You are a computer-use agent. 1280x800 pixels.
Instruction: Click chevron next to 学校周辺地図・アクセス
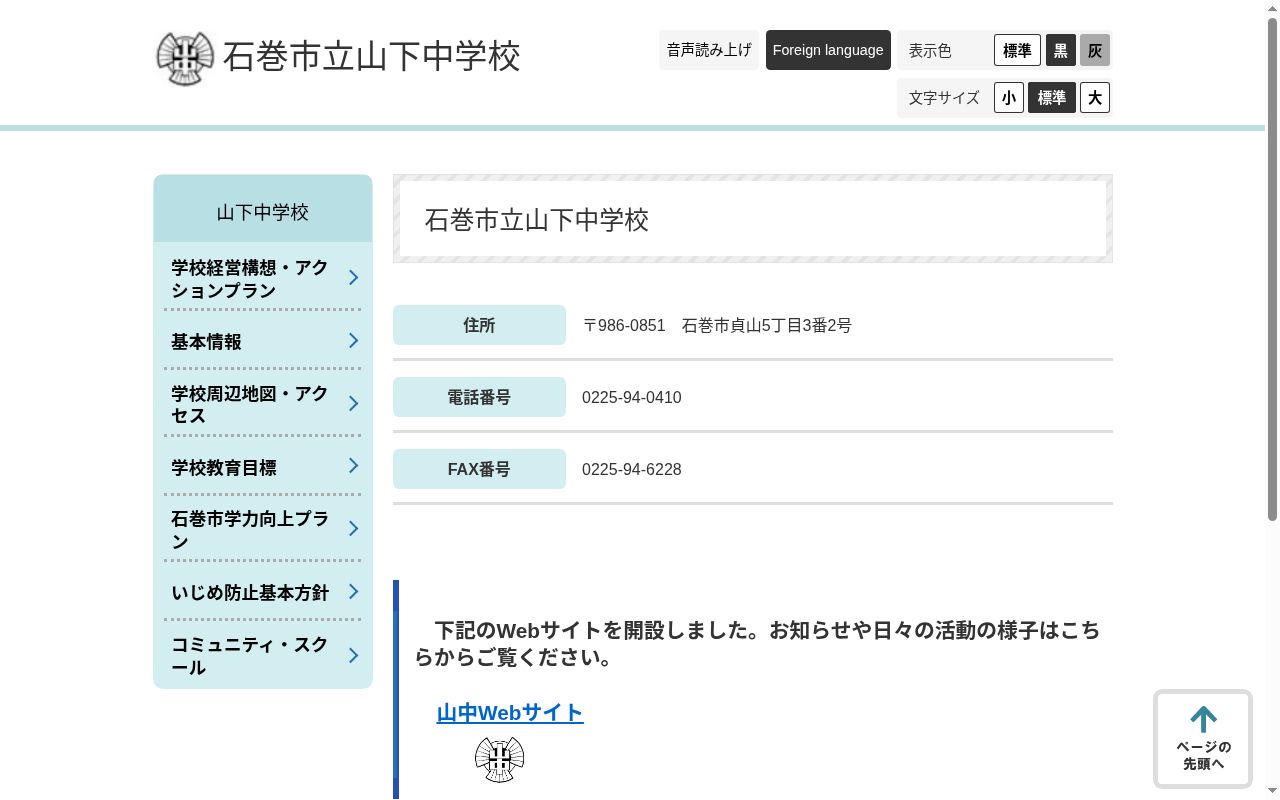353,403
